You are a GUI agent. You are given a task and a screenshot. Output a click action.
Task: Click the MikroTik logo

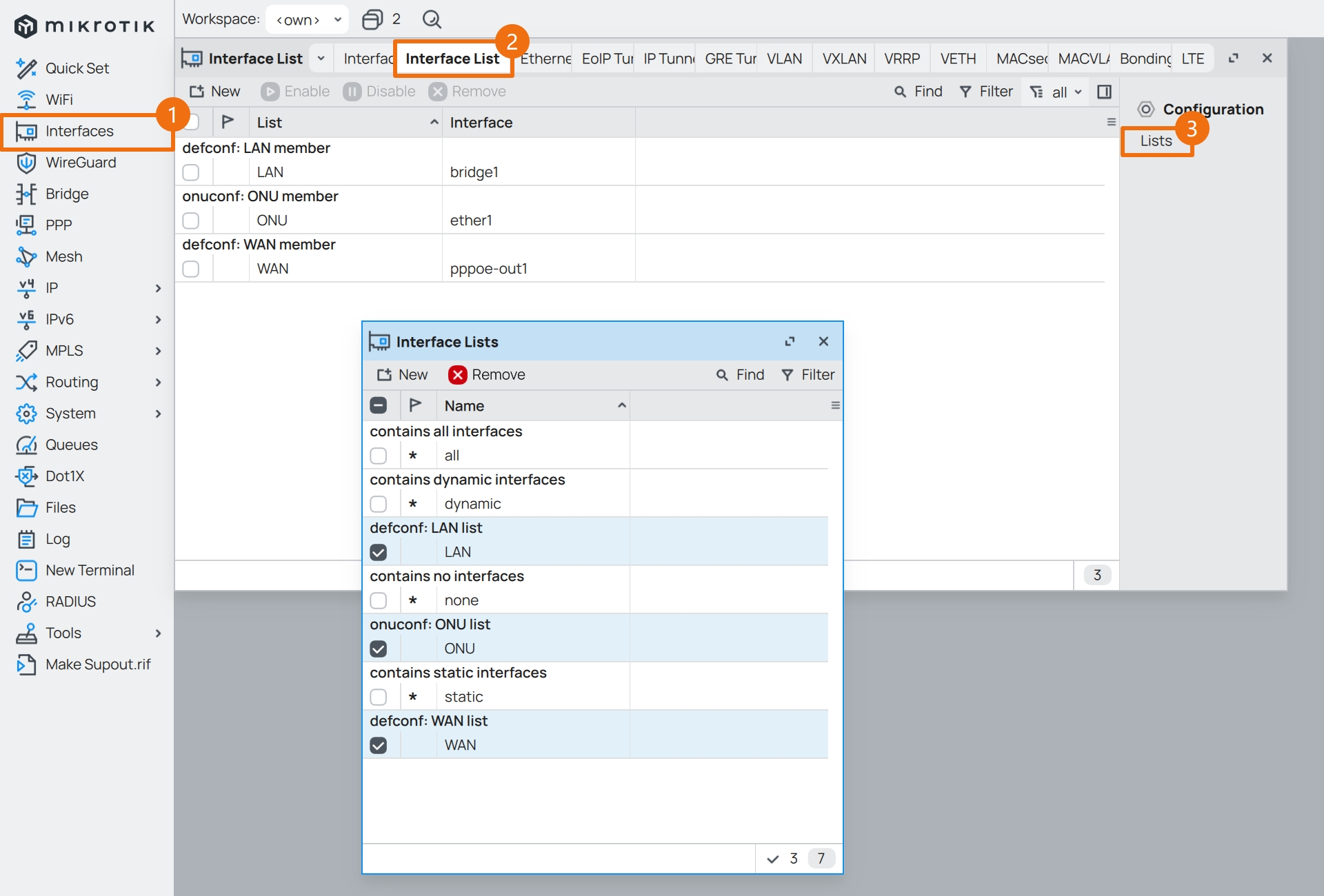85,26
